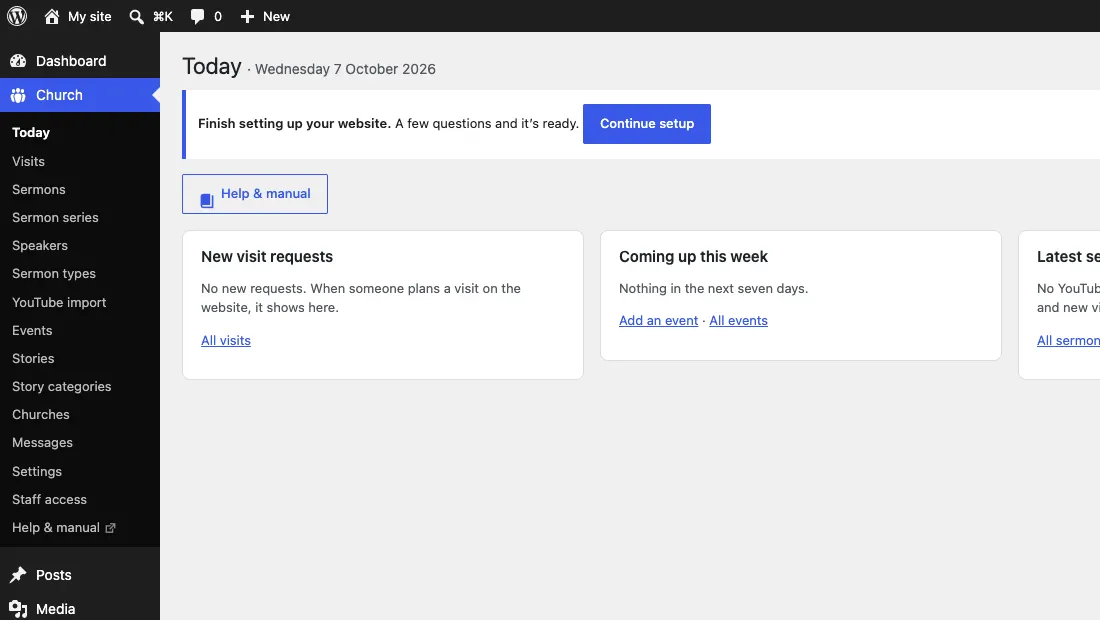Follow the All visits link

point(226,340)
